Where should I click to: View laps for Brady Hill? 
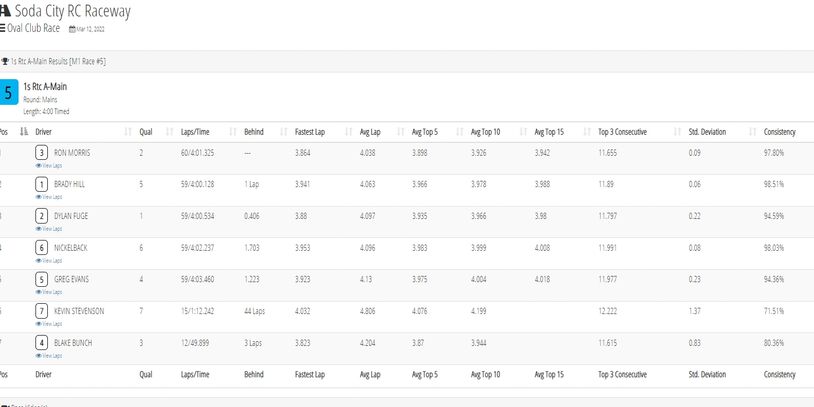coord(49,197)
